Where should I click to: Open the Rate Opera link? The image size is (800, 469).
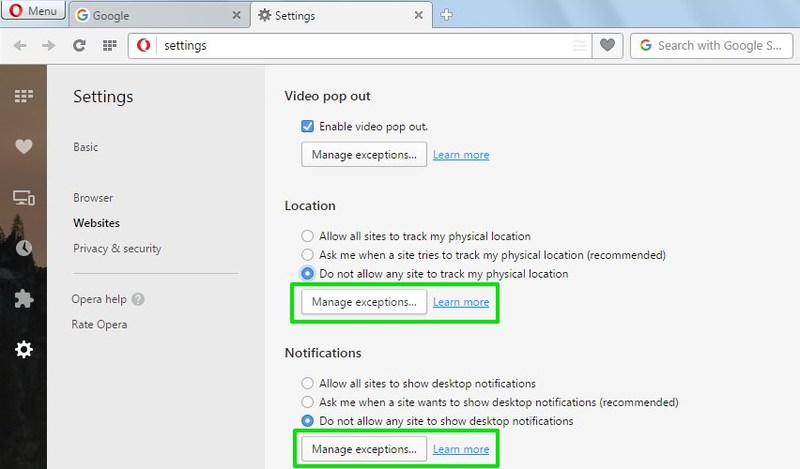click(99, 325)
